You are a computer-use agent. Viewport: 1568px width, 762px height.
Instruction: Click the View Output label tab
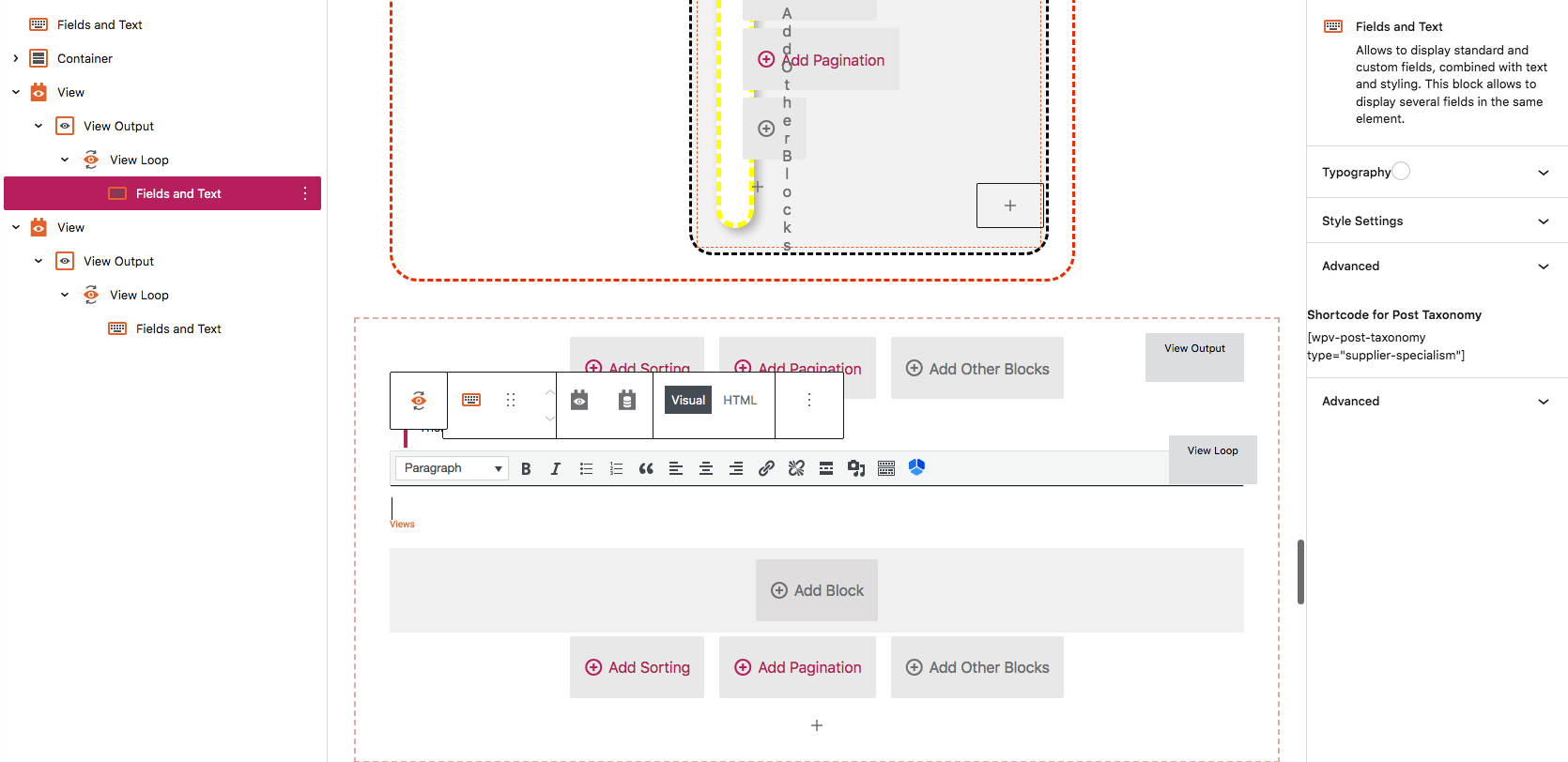[1194, 358]
